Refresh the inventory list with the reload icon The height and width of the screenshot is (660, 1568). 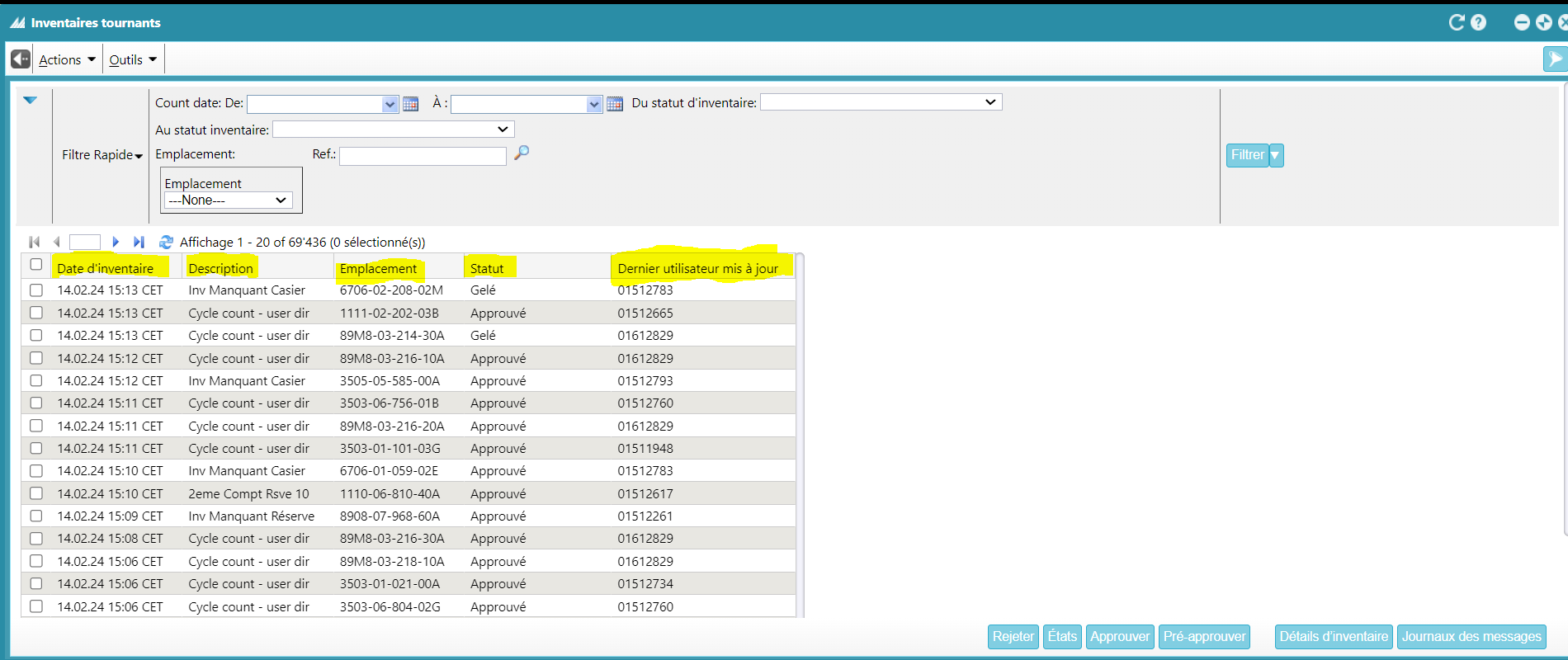click(x=166, y=242)
